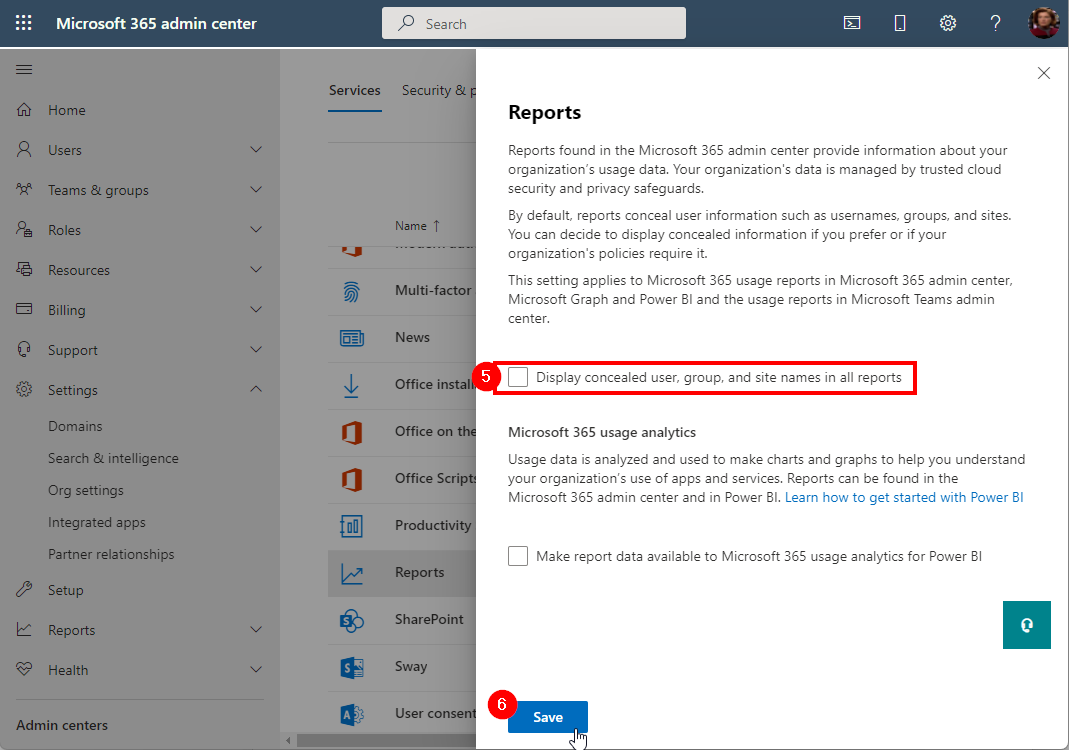1069x750 pixels.
Task: Open Org settings in sidebar
Action: pos(86,490)
